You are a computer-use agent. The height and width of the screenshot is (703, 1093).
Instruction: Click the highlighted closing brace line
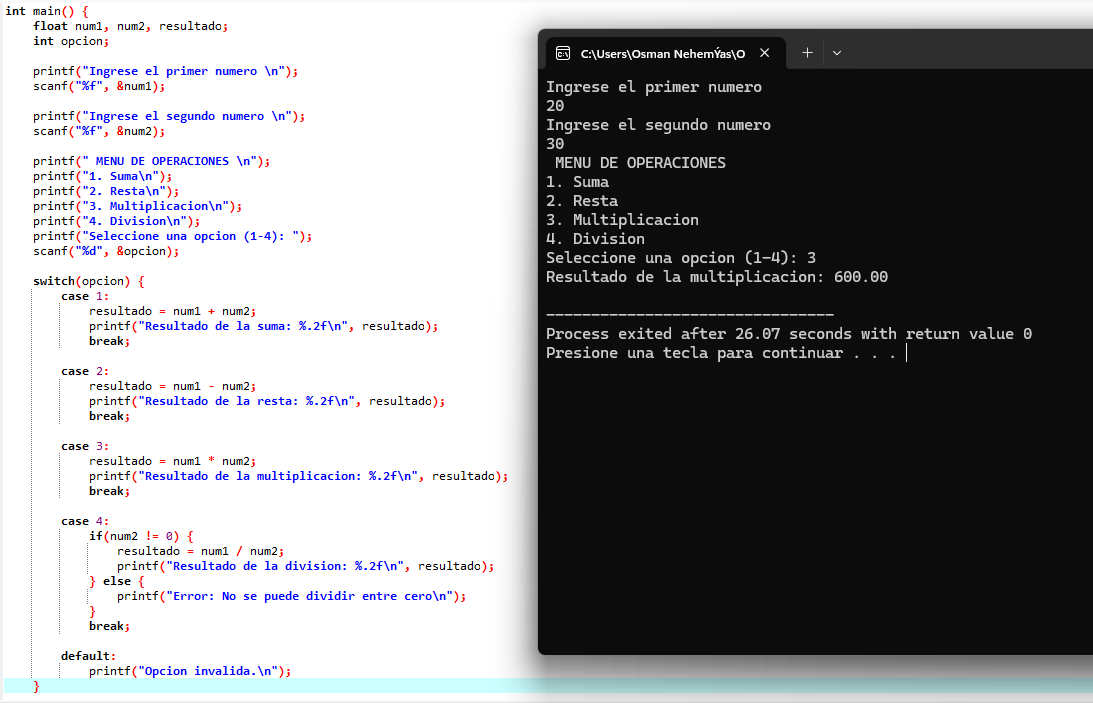37,686
